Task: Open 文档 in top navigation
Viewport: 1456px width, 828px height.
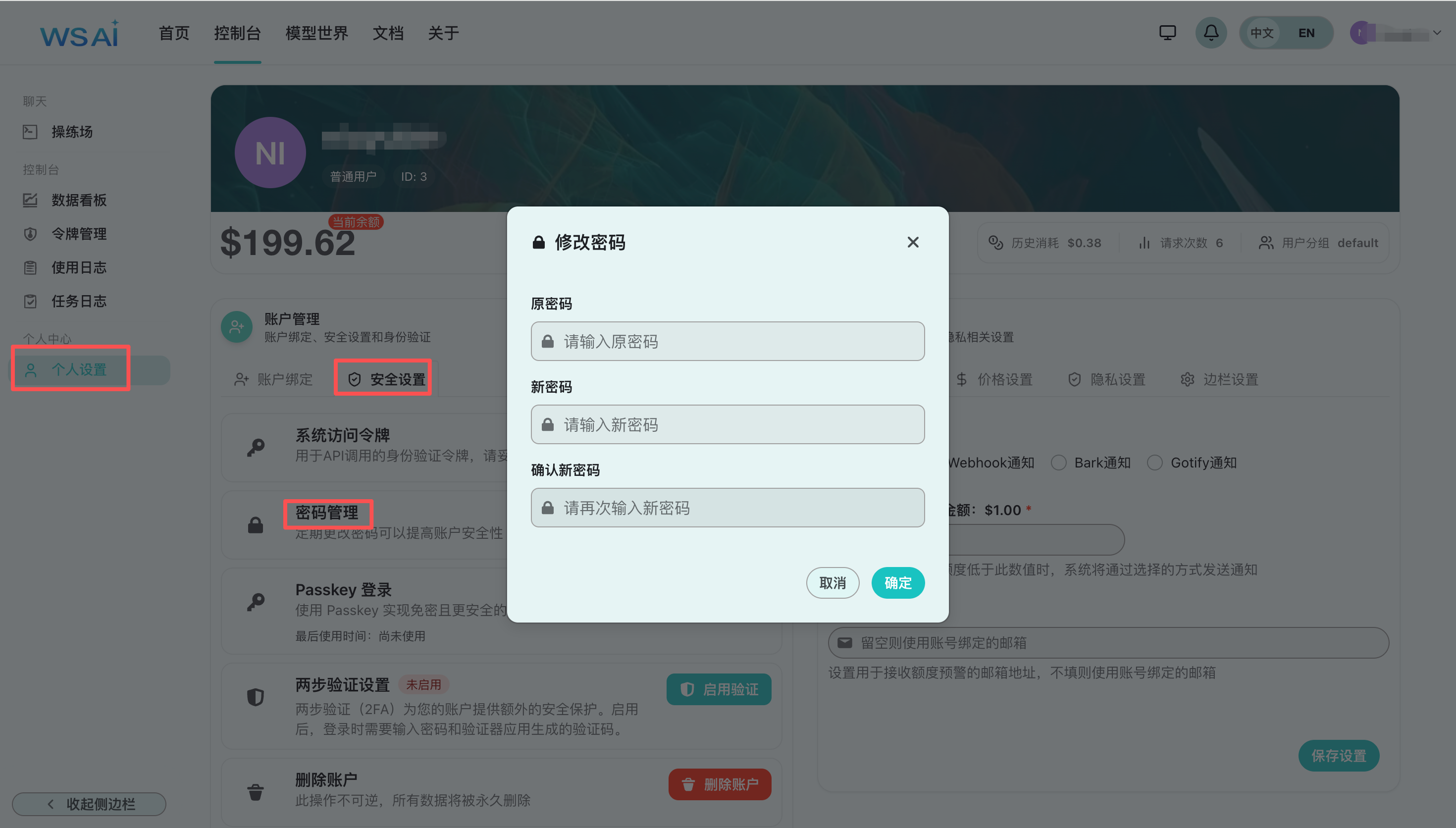Action: tap(388, 33)
